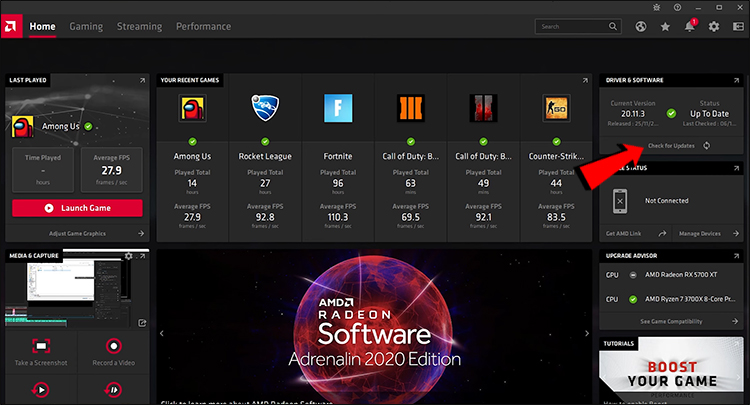Open the notifications bell
Screen dimensions: 750x405
pyautogui.click(x=689, y=26)
